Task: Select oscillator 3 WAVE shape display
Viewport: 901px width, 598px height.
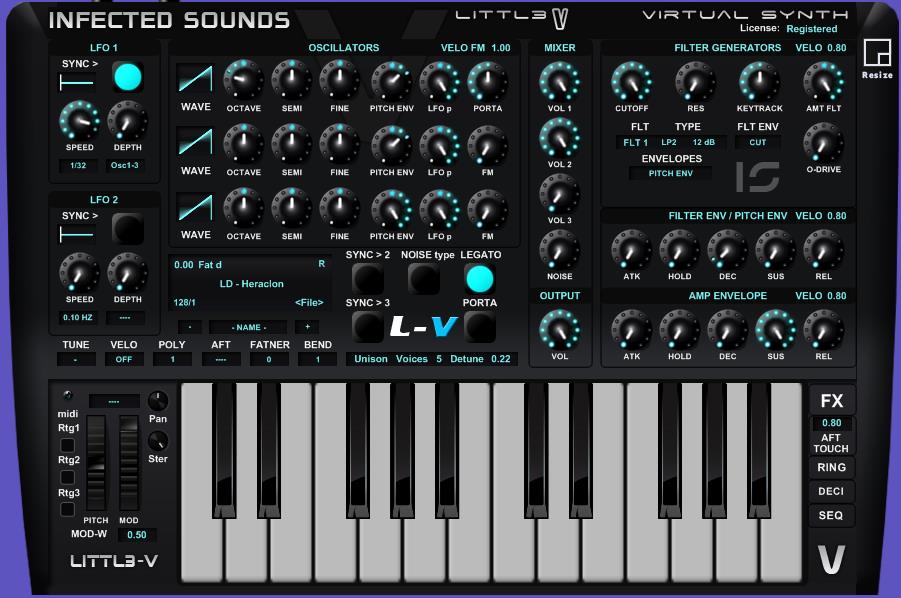Action: [195, 207]
